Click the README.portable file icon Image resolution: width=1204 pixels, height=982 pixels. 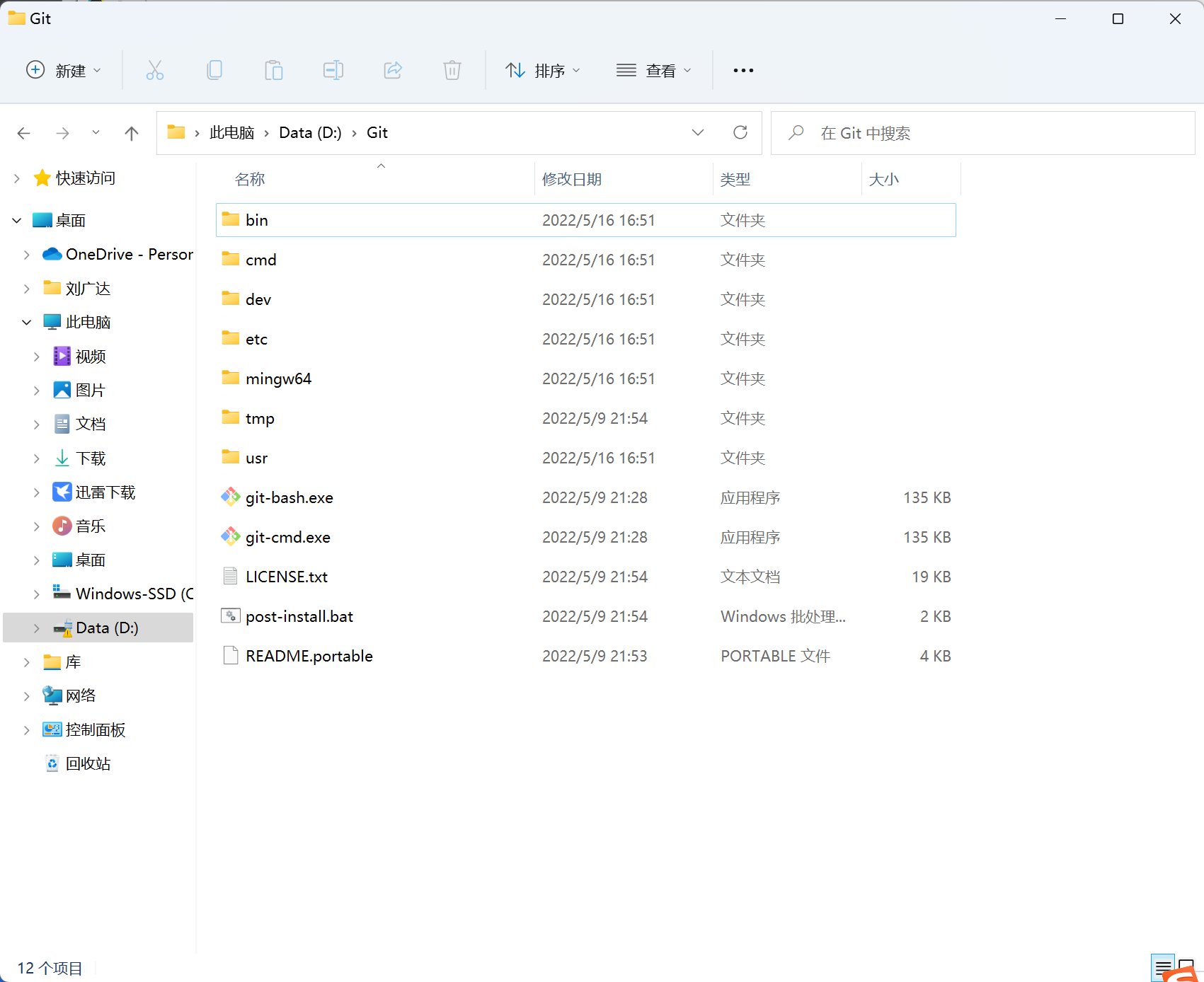(230, 656)
